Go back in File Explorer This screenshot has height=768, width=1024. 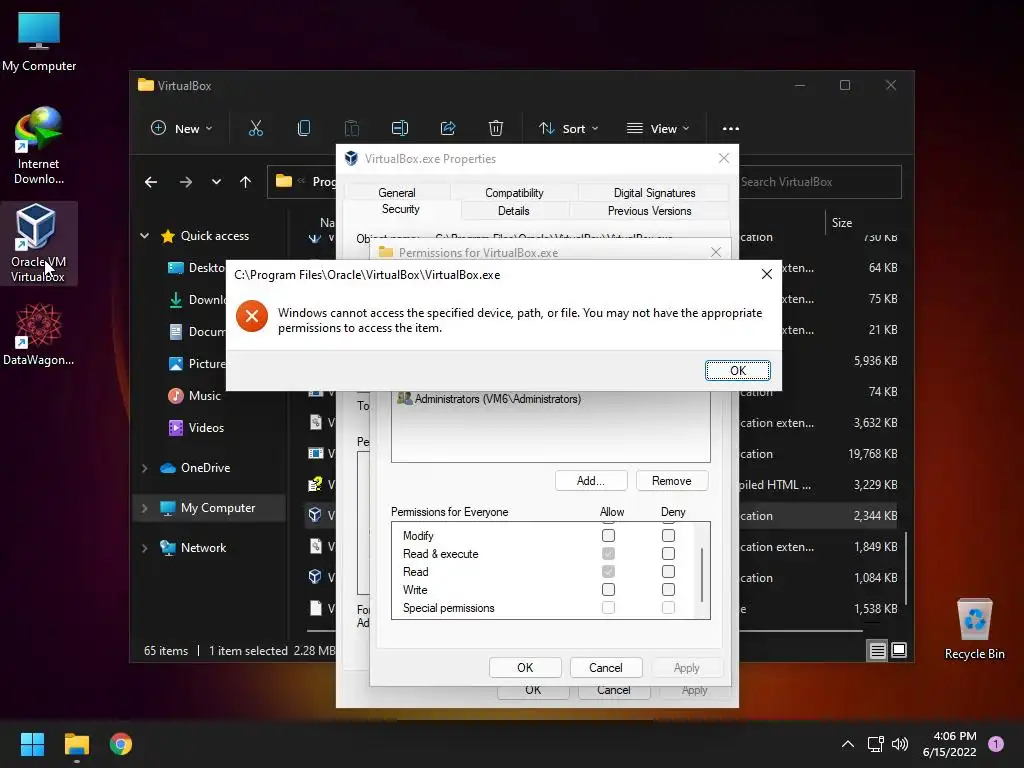(151, 182)
